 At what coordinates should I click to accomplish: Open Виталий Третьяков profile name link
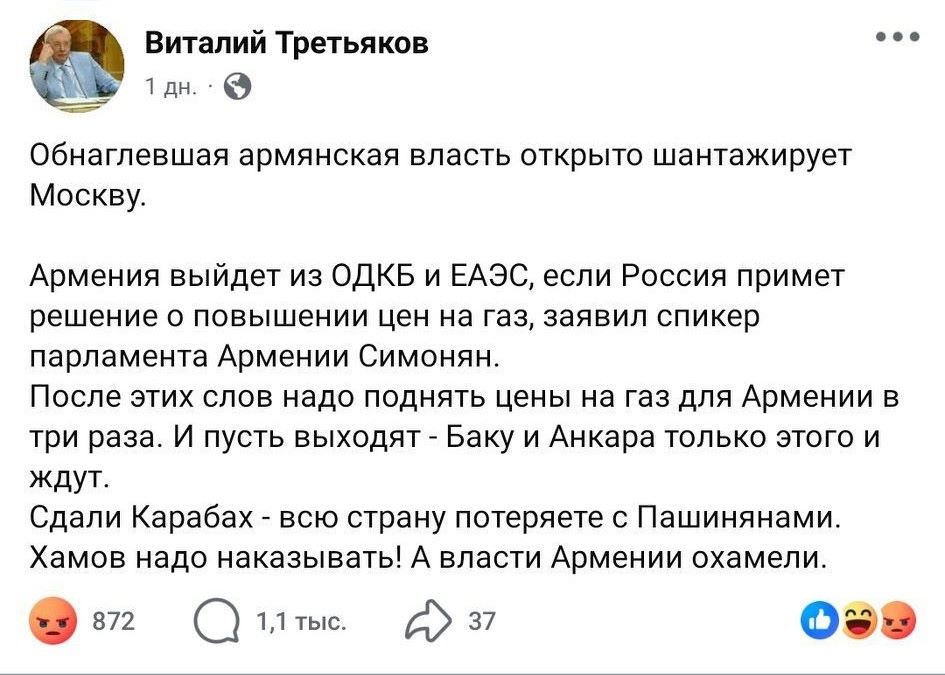tap(286, 43)
